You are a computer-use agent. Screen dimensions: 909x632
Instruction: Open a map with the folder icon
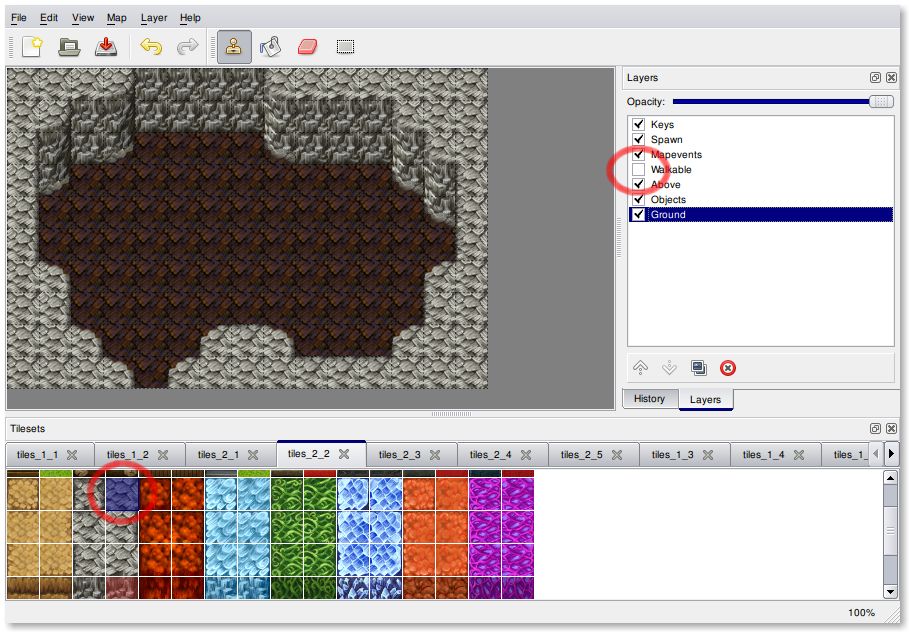point(68,47)
